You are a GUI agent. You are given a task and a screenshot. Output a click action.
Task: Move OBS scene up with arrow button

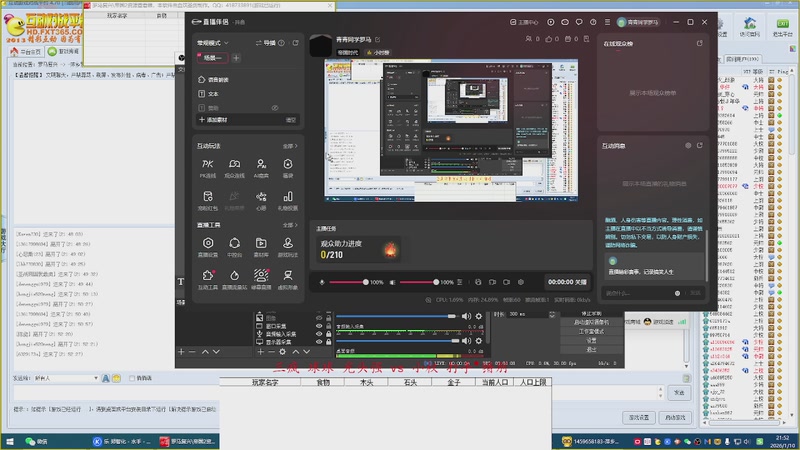205,352
